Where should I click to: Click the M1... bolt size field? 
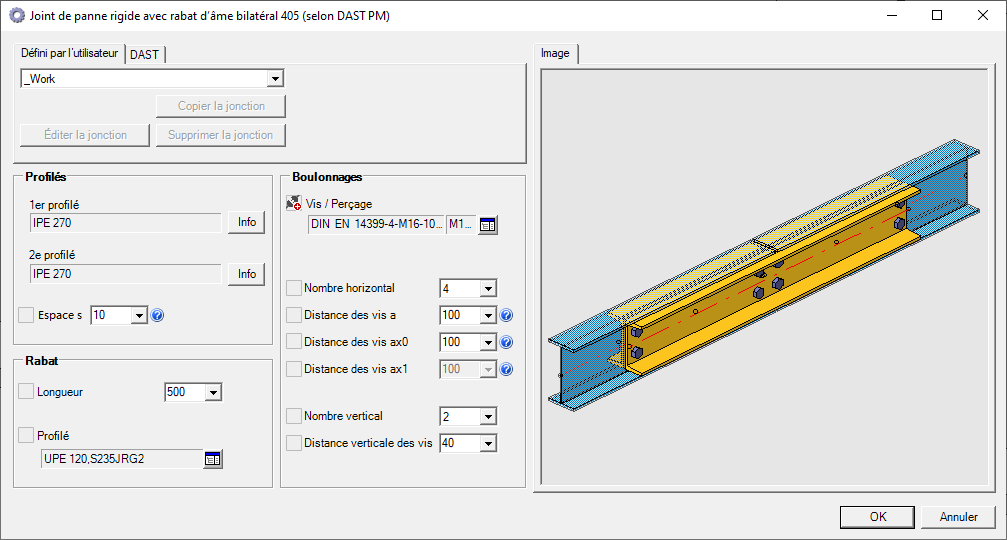click(x=461, y=224)
